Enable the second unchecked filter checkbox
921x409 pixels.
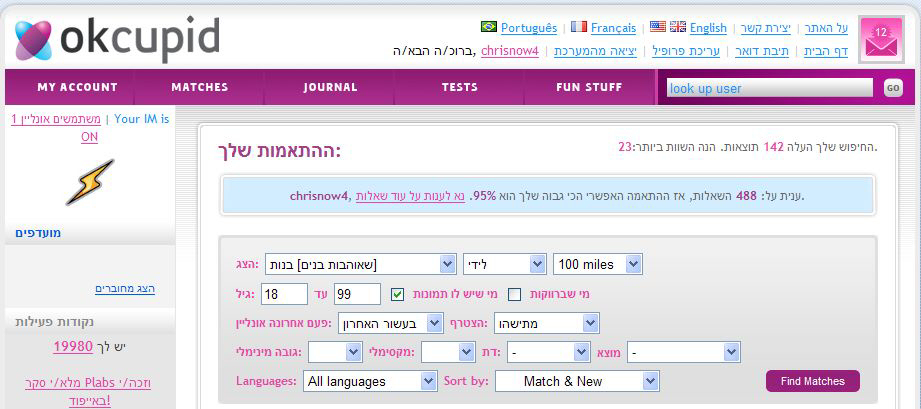515,294
